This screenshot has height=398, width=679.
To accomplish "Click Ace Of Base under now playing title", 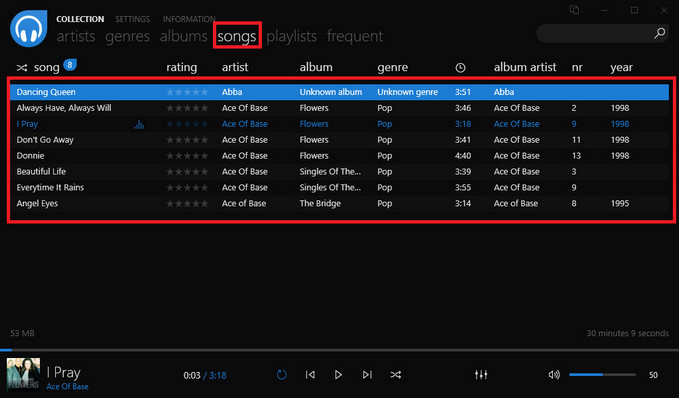I will tap(68, 387).
